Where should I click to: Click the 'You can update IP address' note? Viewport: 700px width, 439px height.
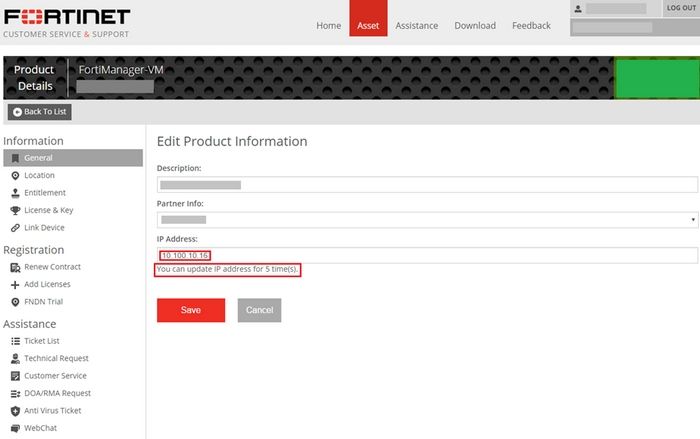tap(227, 269)
